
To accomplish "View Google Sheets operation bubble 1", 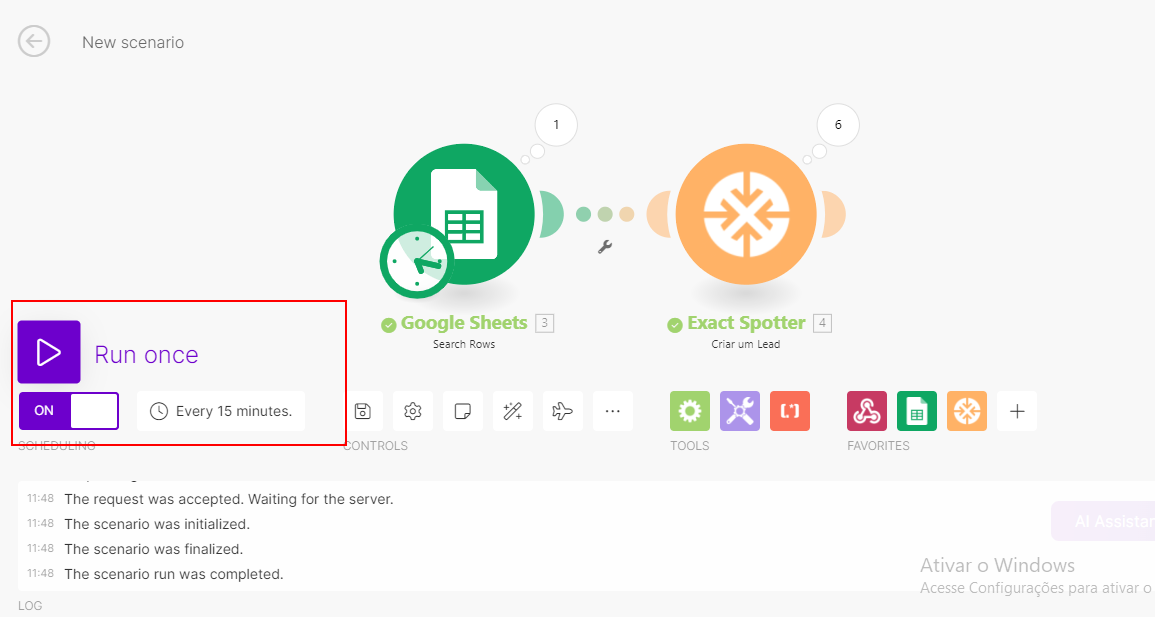I will [x=556, y=124].
